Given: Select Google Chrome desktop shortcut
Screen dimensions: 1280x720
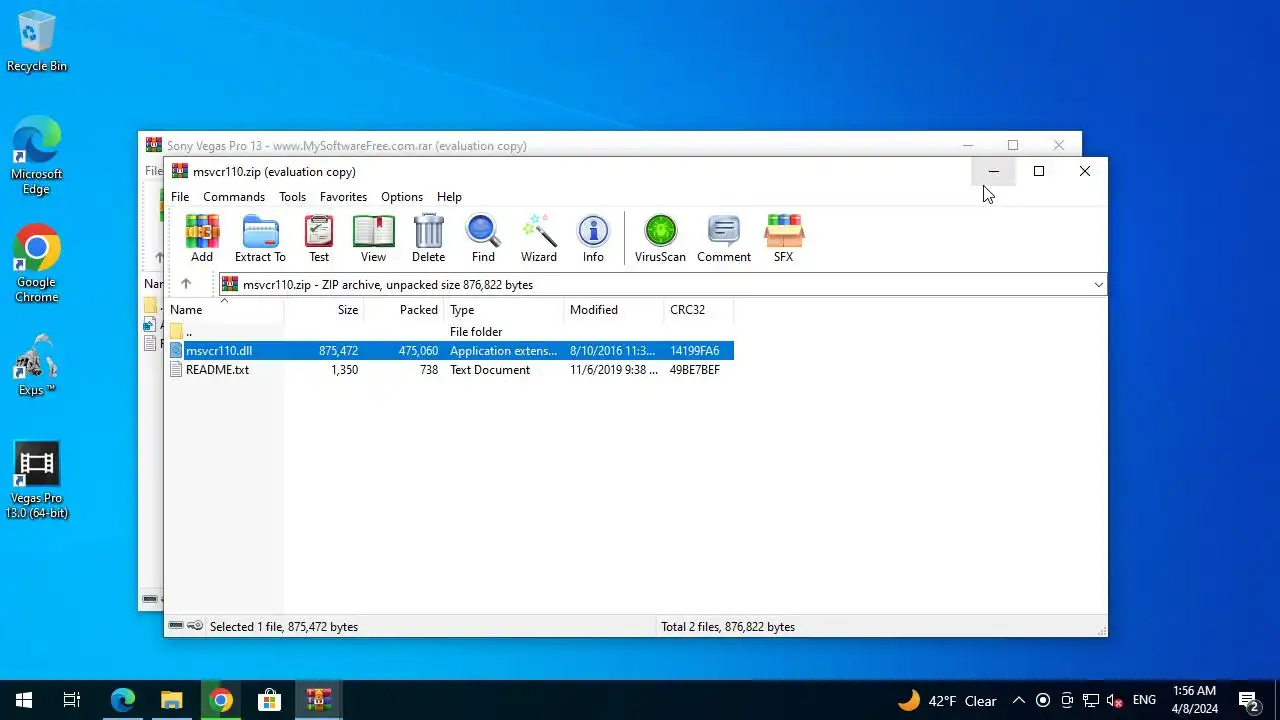Looking at the screenshot, I should (x=37, y=264).
